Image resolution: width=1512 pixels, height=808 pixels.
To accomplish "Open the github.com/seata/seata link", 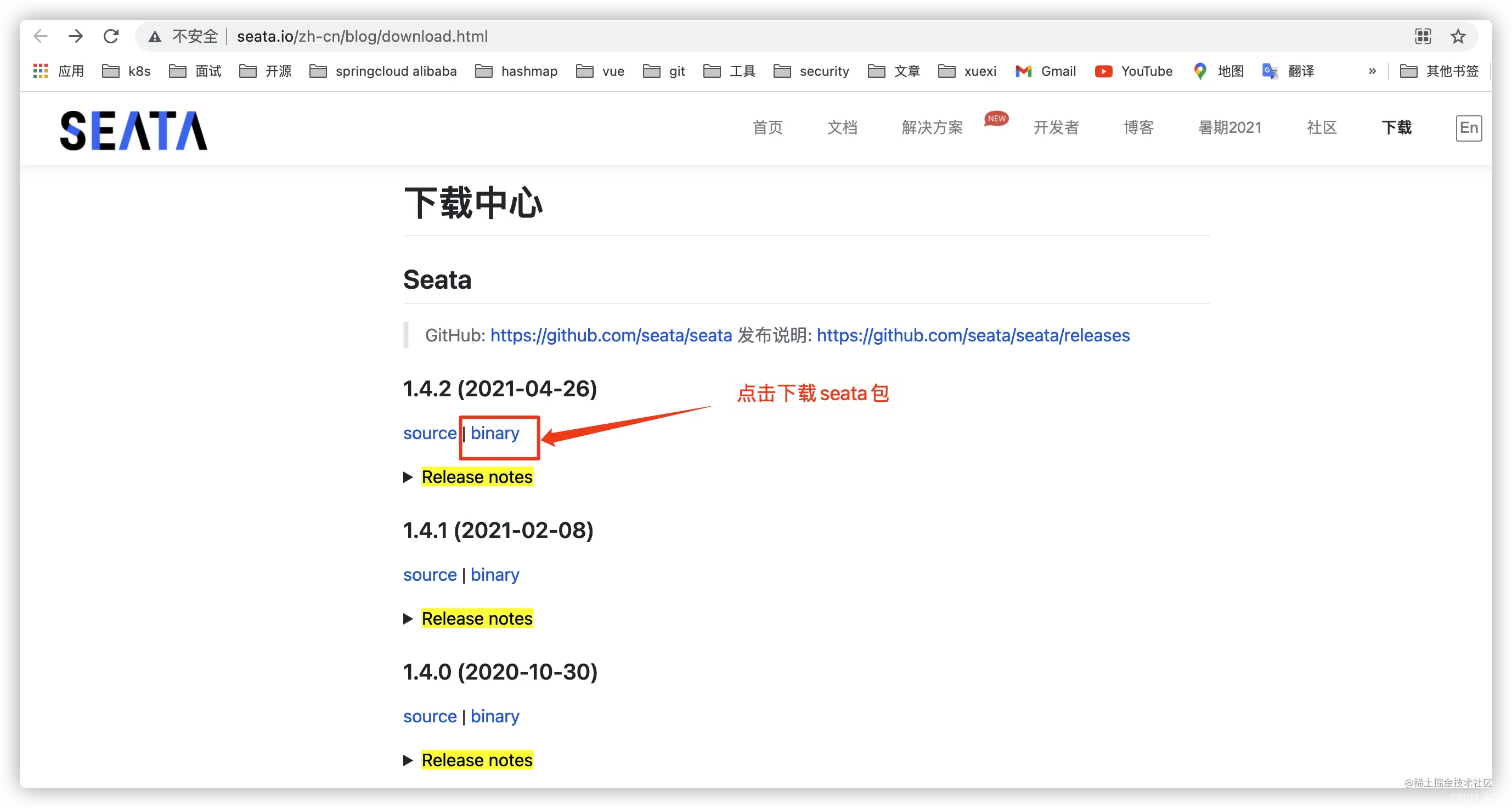I will click(611, 335).
